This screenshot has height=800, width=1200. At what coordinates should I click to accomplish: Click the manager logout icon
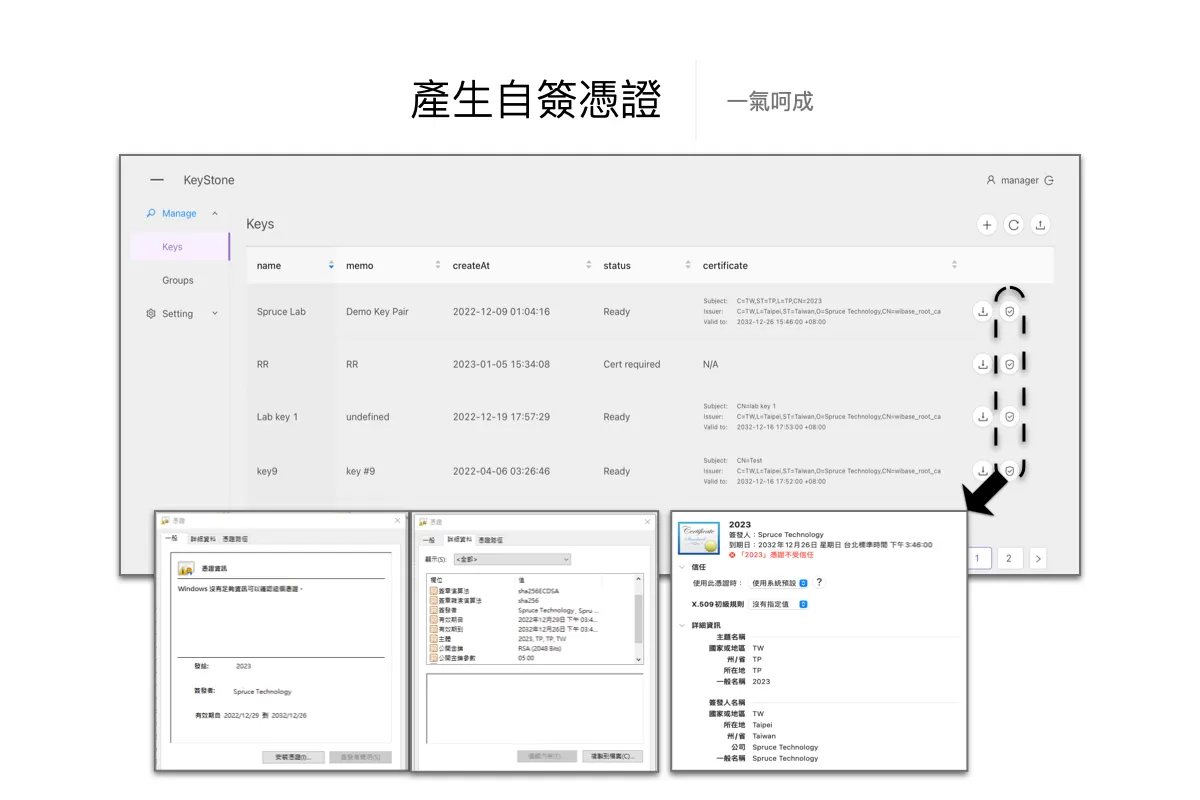tap(1049, 181)
